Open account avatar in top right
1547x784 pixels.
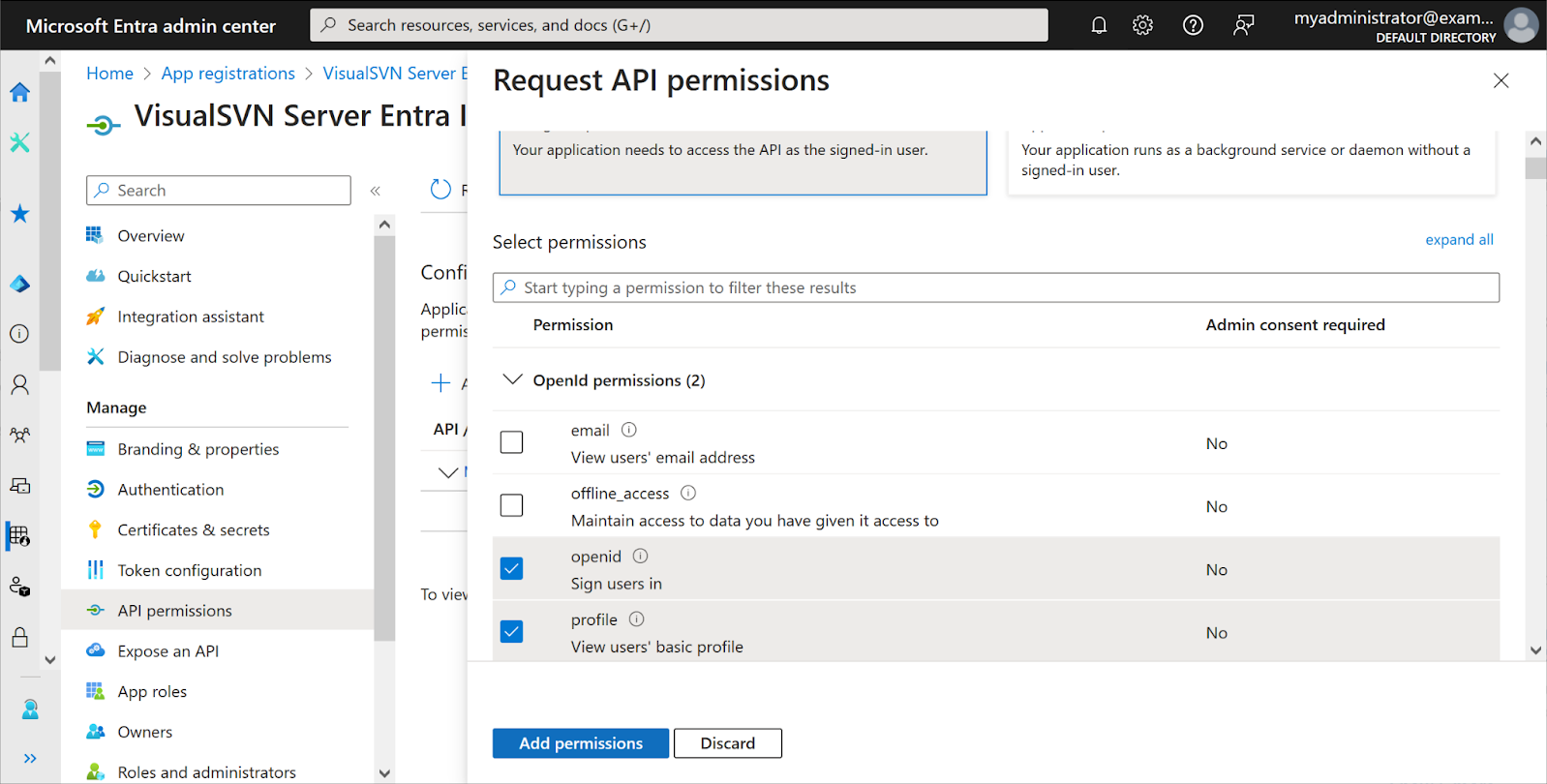coord(1521,25)
